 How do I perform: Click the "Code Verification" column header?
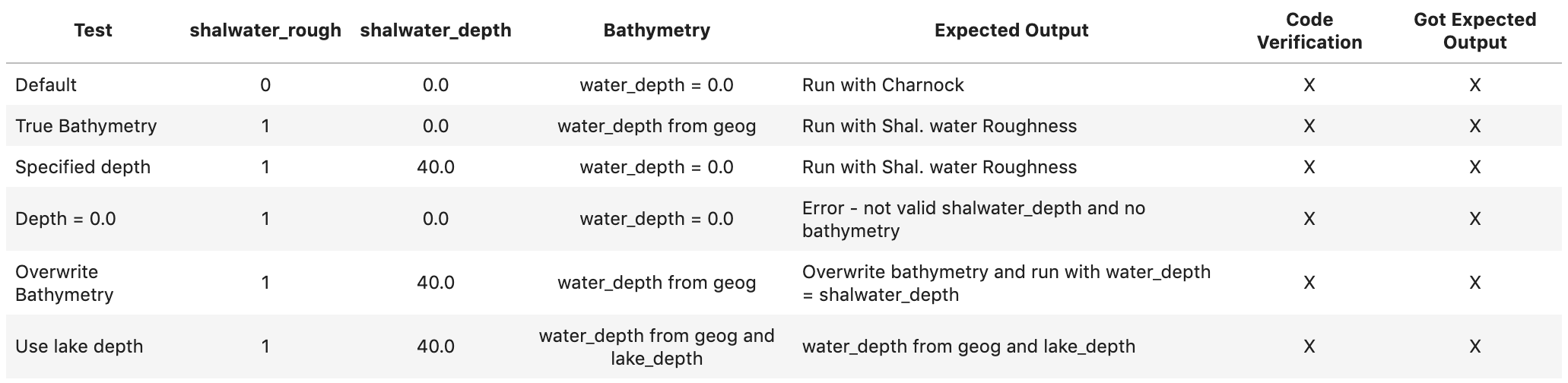pyautogui.click(x=1309, y=30)
